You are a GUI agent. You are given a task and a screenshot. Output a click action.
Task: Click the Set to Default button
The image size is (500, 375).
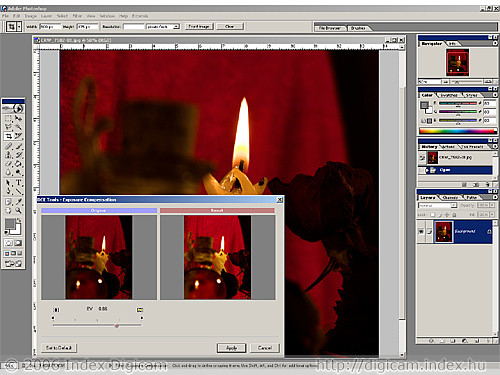(59, 348)
